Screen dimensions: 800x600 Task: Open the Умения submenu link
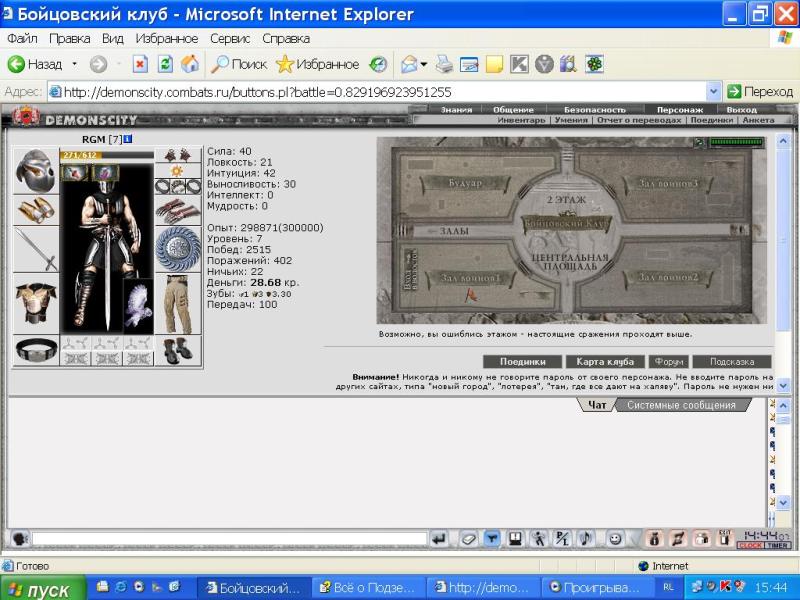pos(571,120)
